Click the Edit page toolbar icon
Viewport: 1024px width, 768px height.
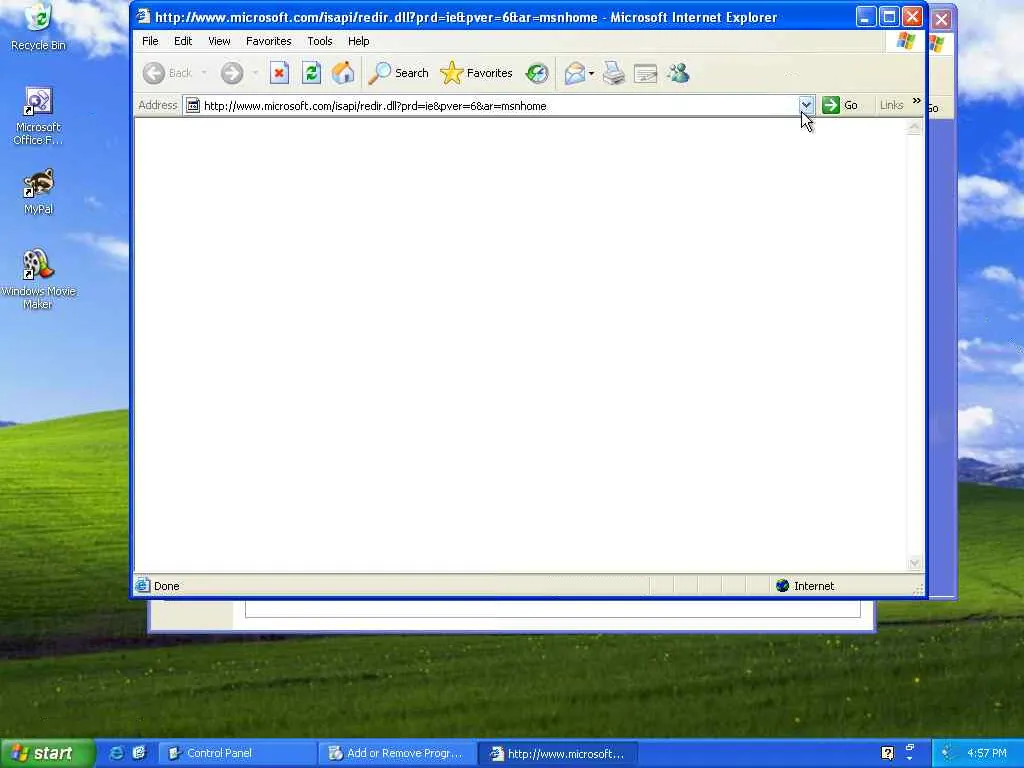[645, 73]
